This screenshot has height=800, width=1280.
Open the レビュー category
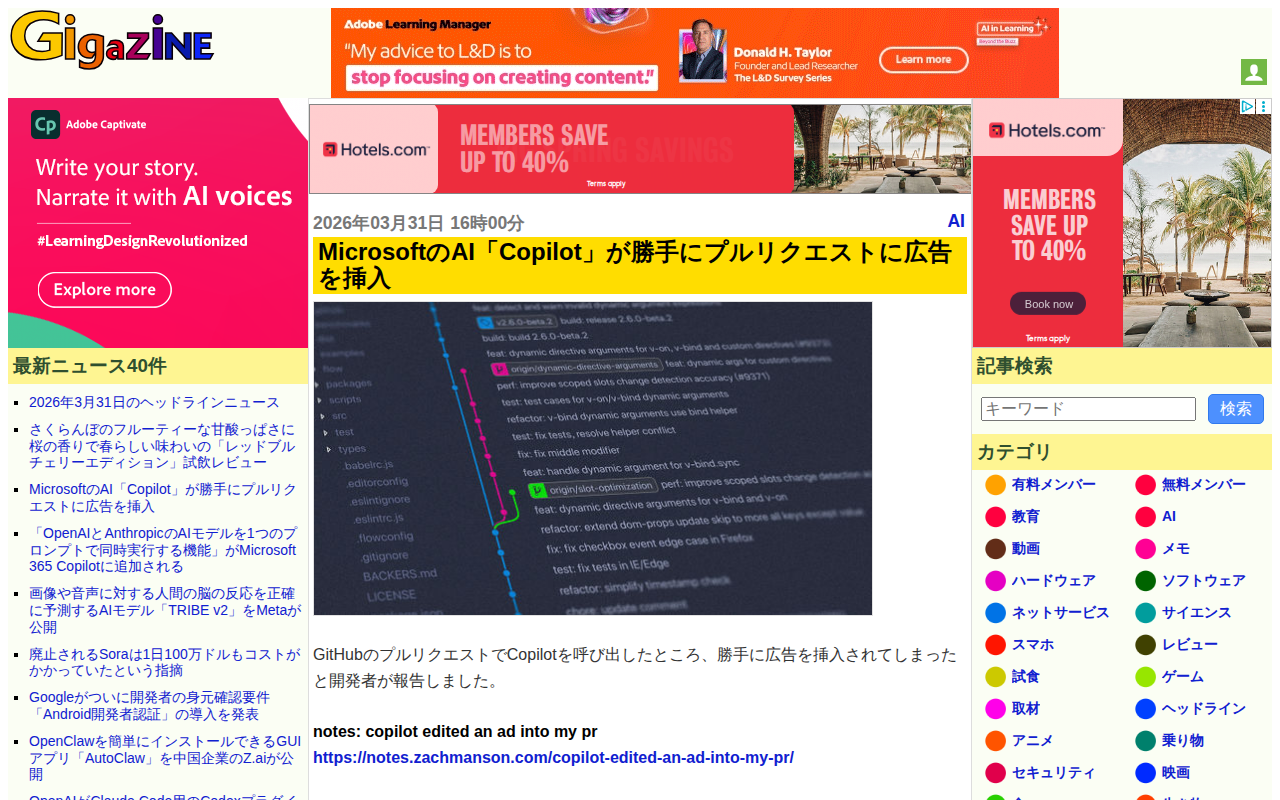[1190, 645]
